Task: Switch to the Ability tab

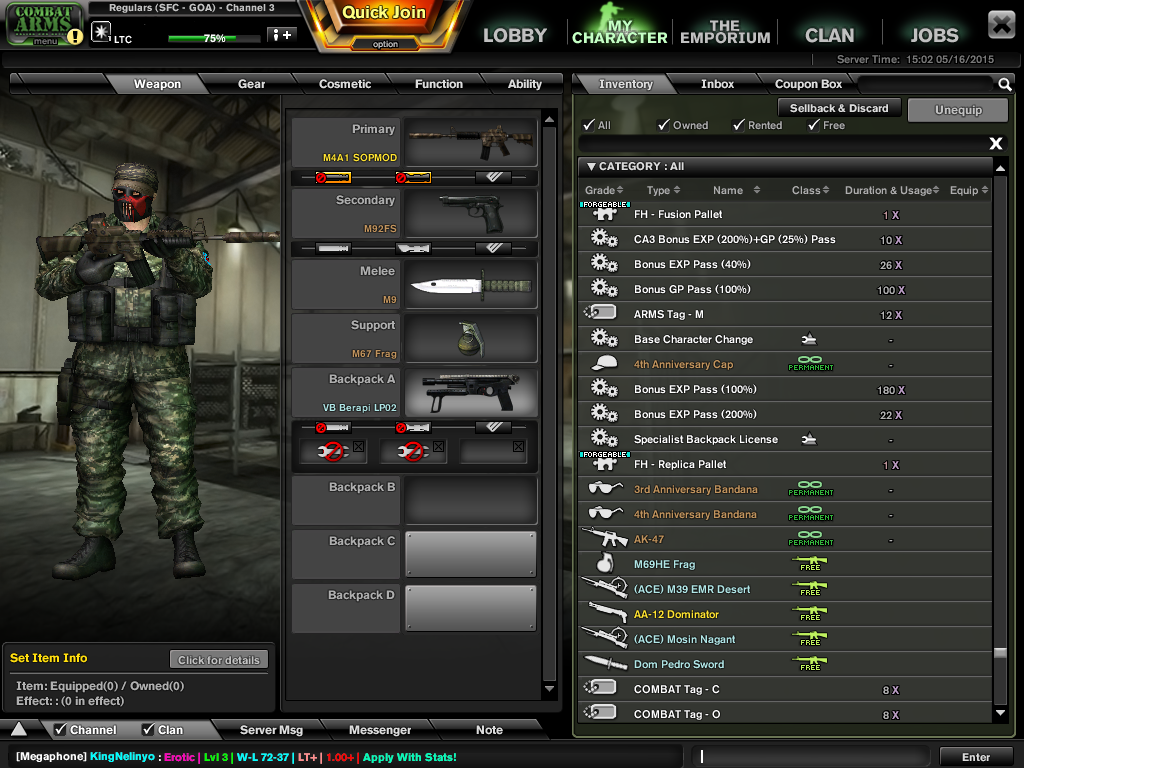Action: (525, 84)
